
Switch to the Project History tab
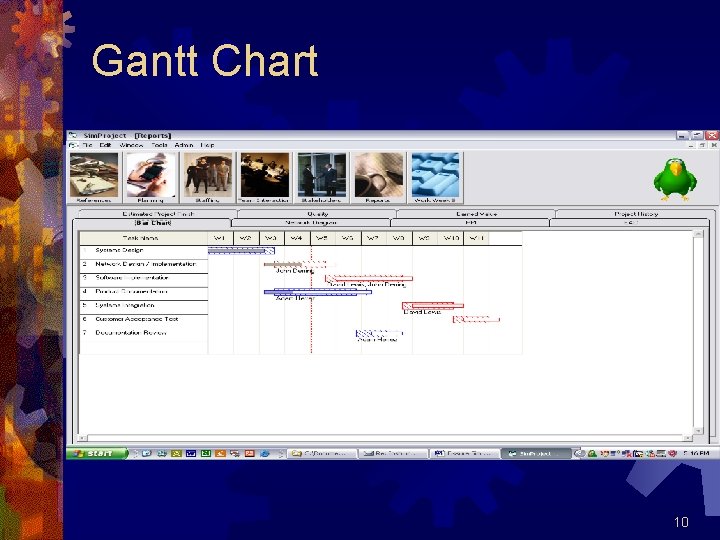coord(636,214)
